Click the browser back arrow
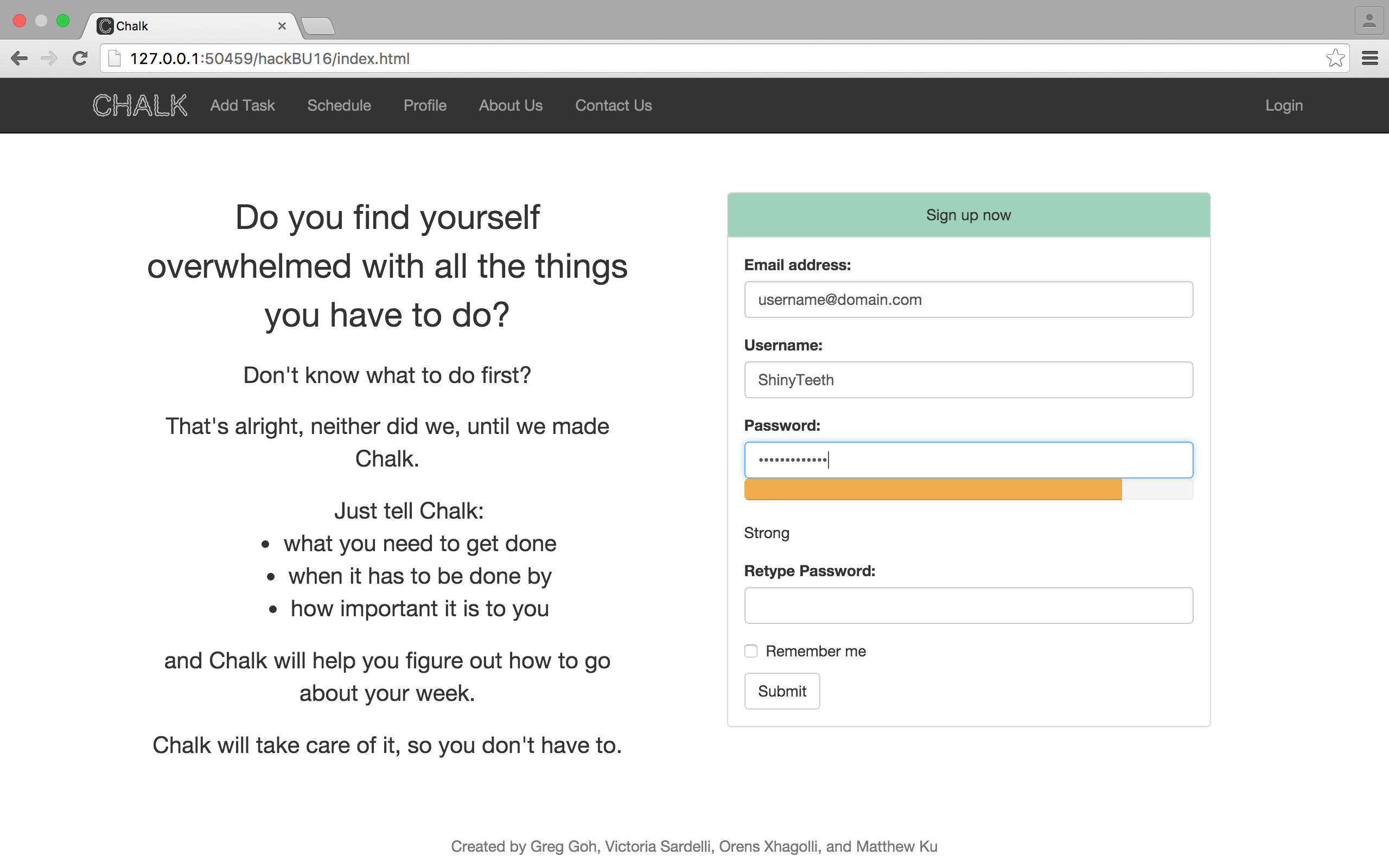Viewport: 1389px width, 868px height. [19, 59]
